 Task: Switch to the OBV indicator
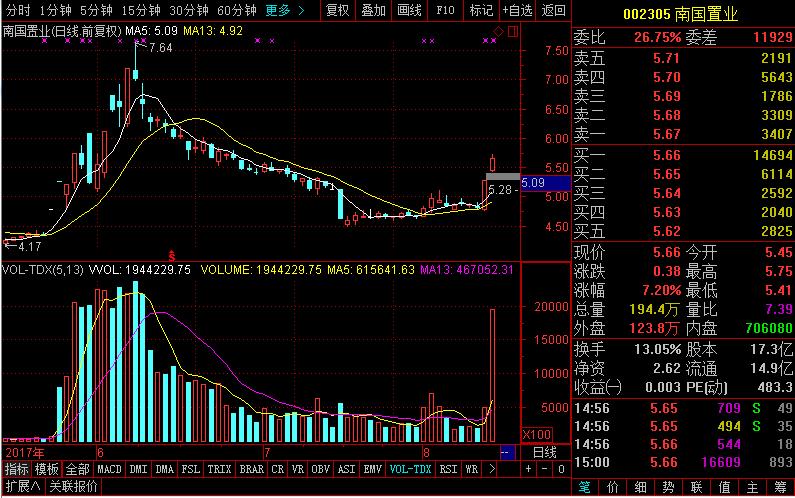pos(320,469)
